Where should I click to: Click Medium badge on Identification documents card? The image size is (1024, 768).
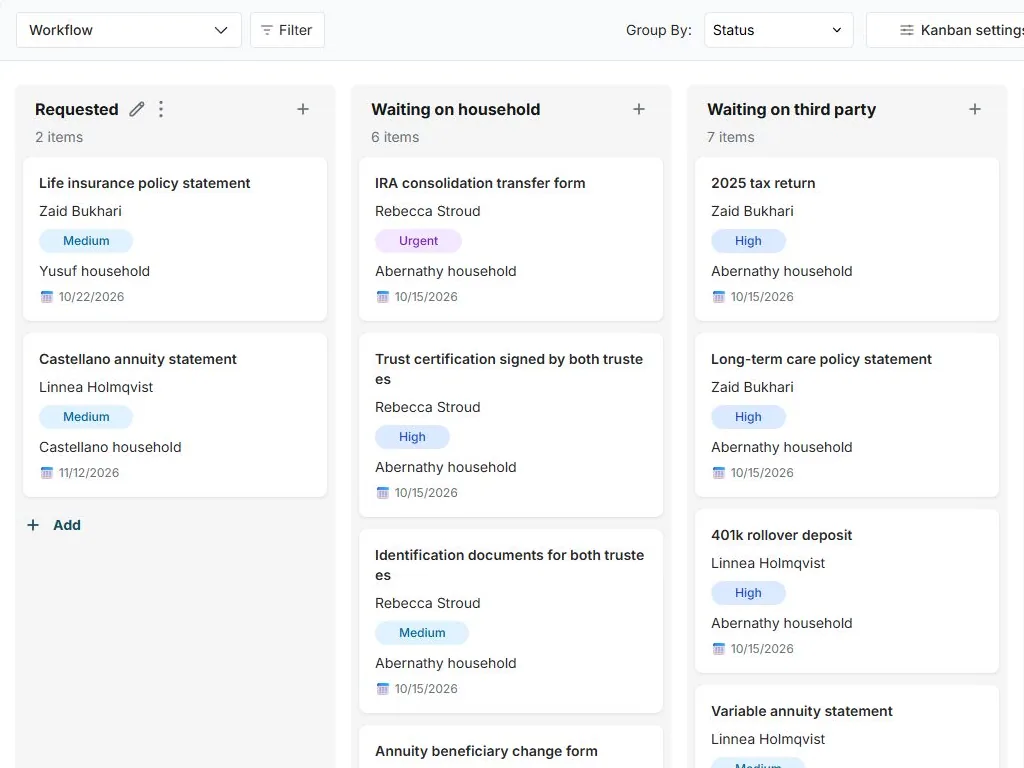(x=422, y=633)
